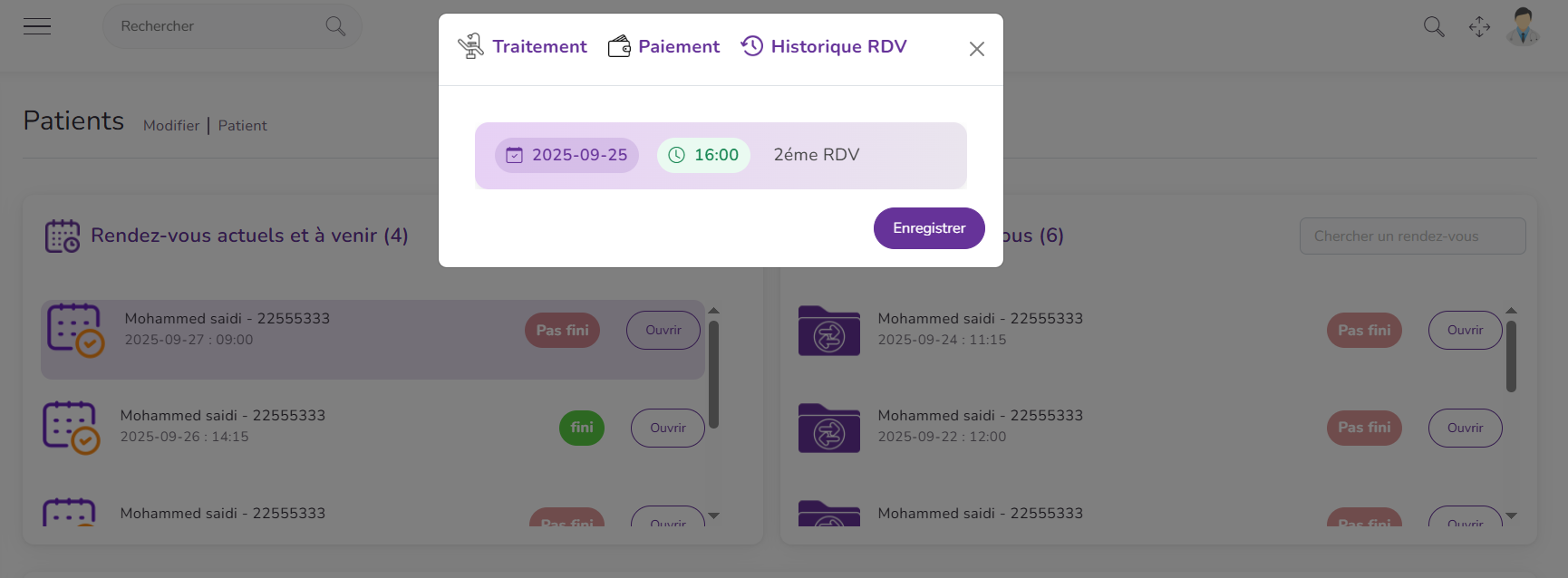
Task: Click the calendar icon for 2025-09-27 appointment
Action: pos(75,331)
